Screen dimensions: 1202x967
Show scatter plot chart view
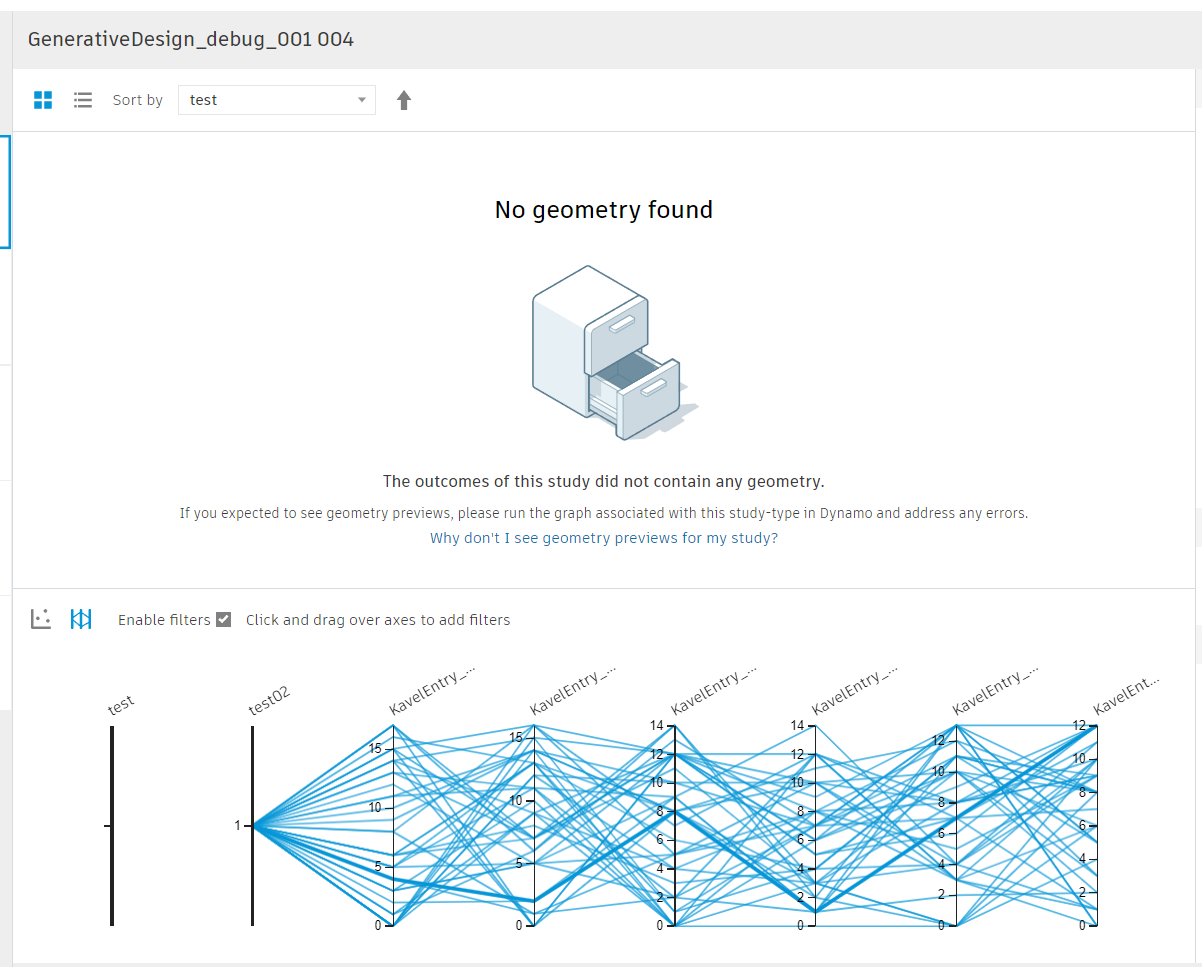click(41, 619)
